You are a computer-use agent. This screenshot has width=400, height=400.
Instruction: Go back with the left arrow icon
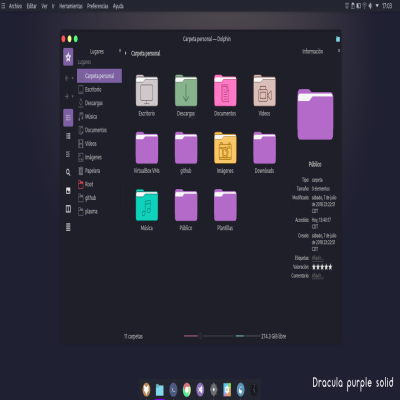click(x=67, y=78)
